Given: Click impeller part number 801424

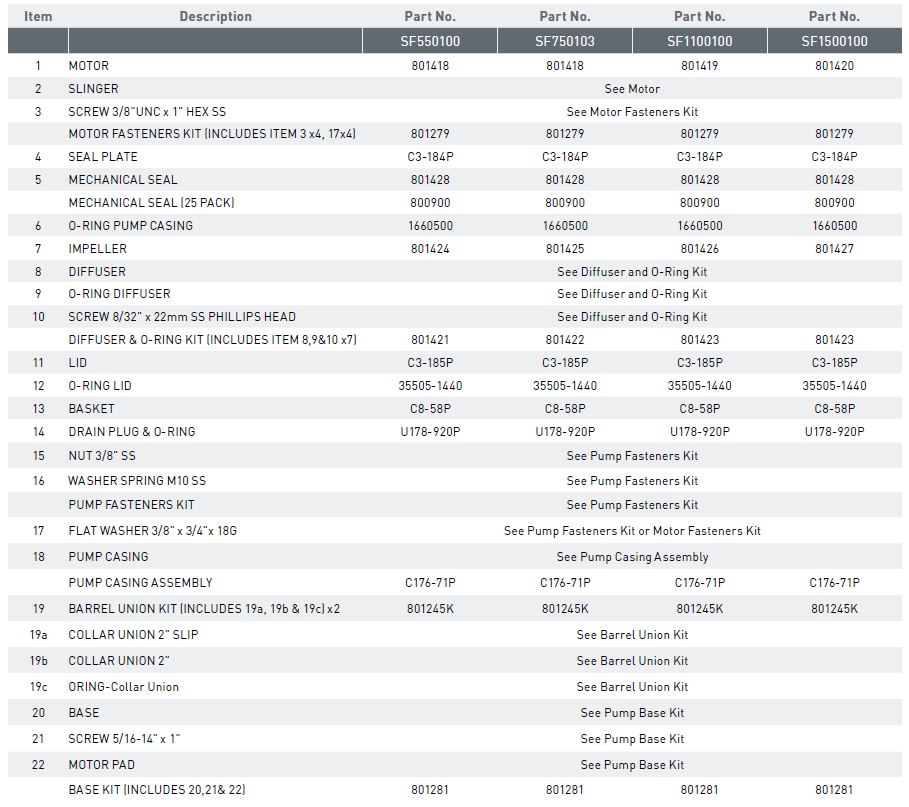Looking at the screenshot, I should [430, 249].
